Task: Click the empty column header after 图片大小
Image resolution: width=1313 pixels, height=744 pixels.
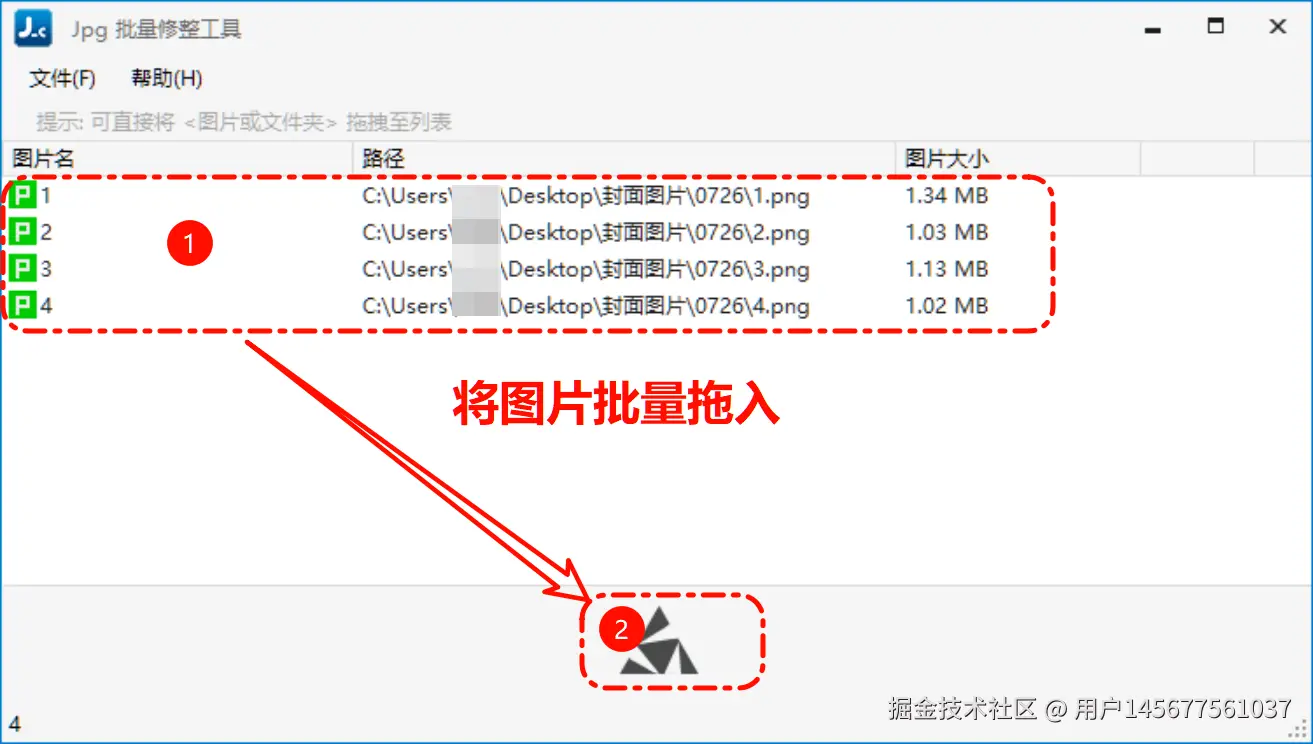Action: [1197, 158]
